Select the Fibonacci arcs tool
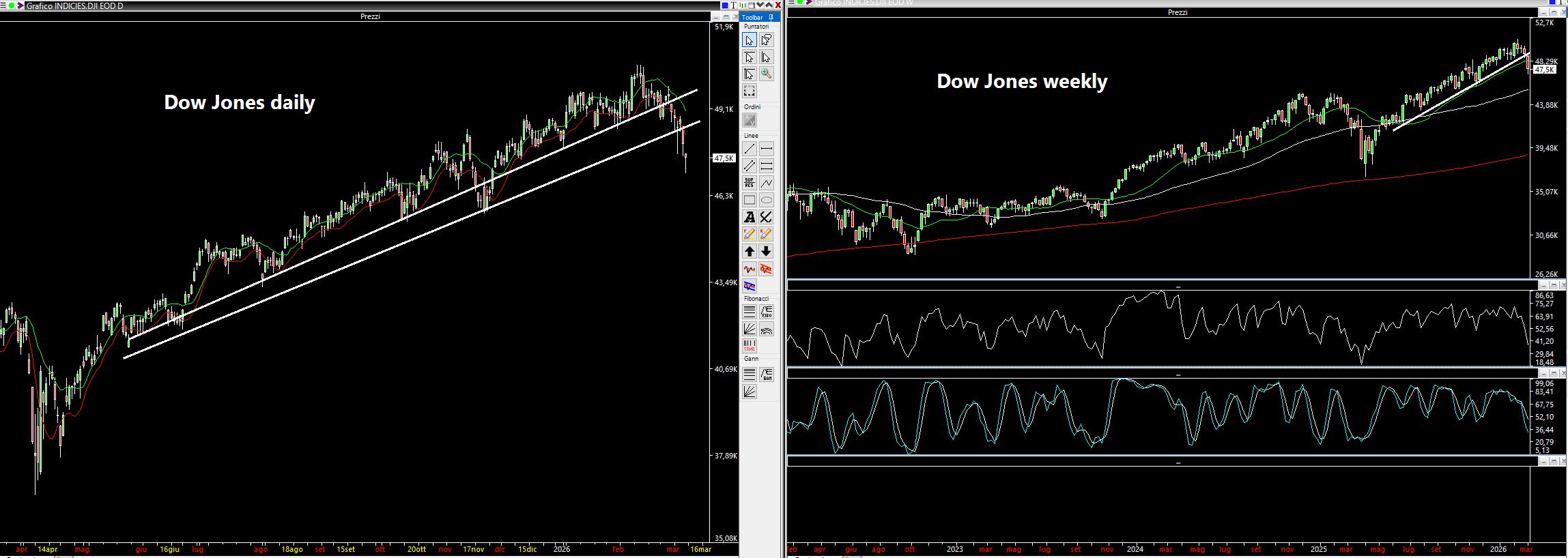This screenshot has height=558, width=1568. point(767,329)
